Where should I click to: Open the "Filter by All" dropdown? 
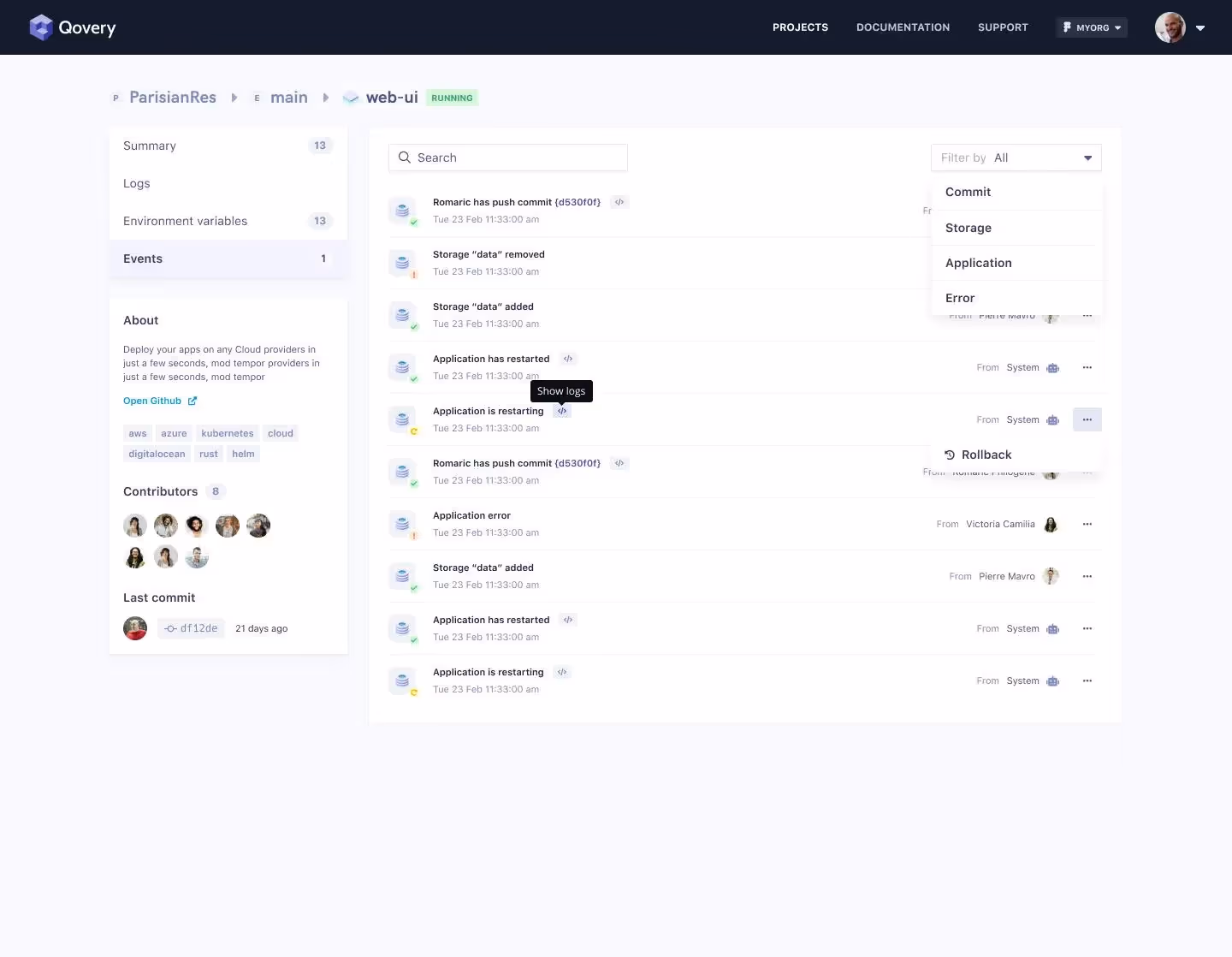point(1016,158)
